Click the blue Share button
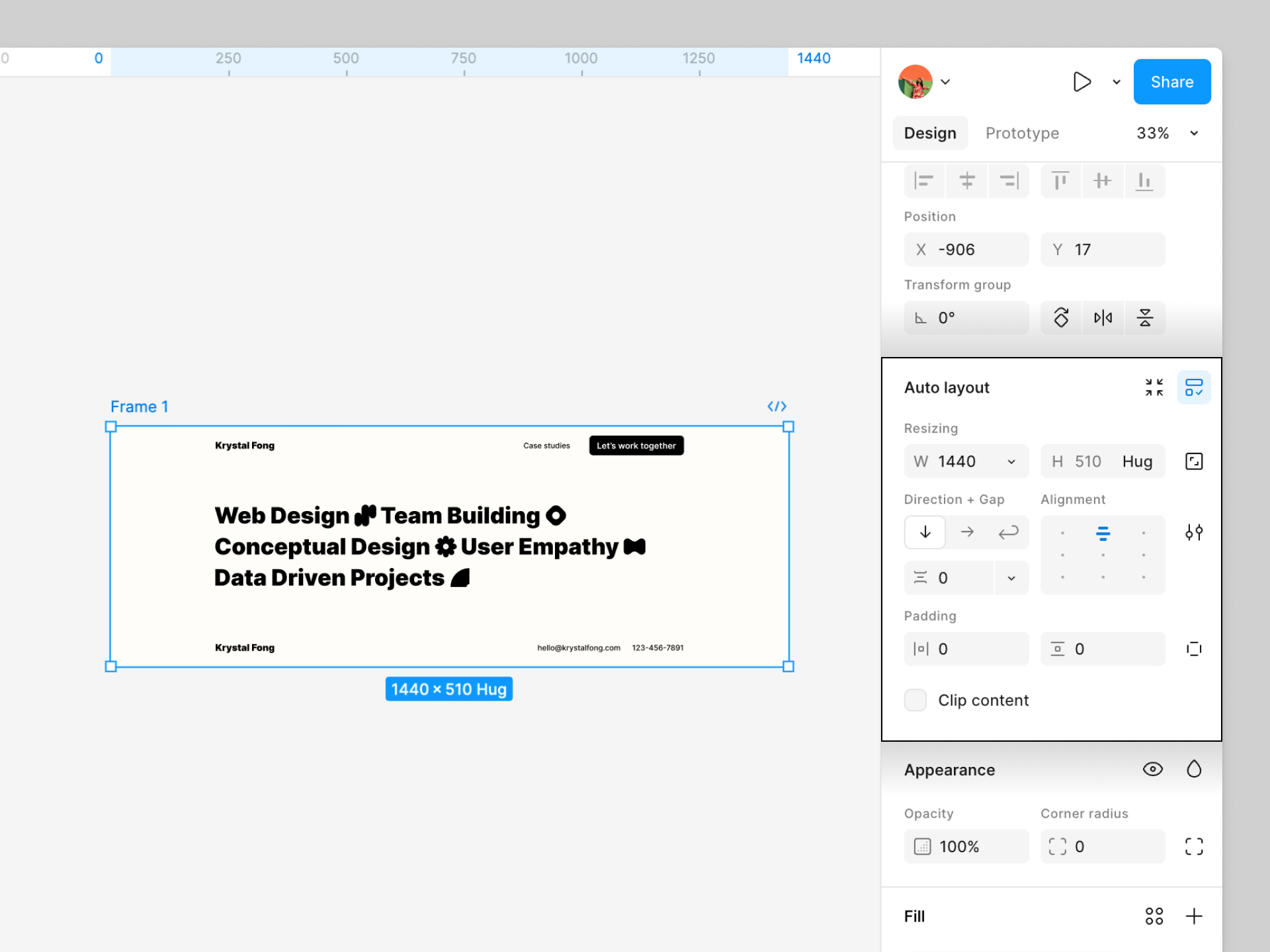Screen dimensions: 1270x952 coord(1171,82)
